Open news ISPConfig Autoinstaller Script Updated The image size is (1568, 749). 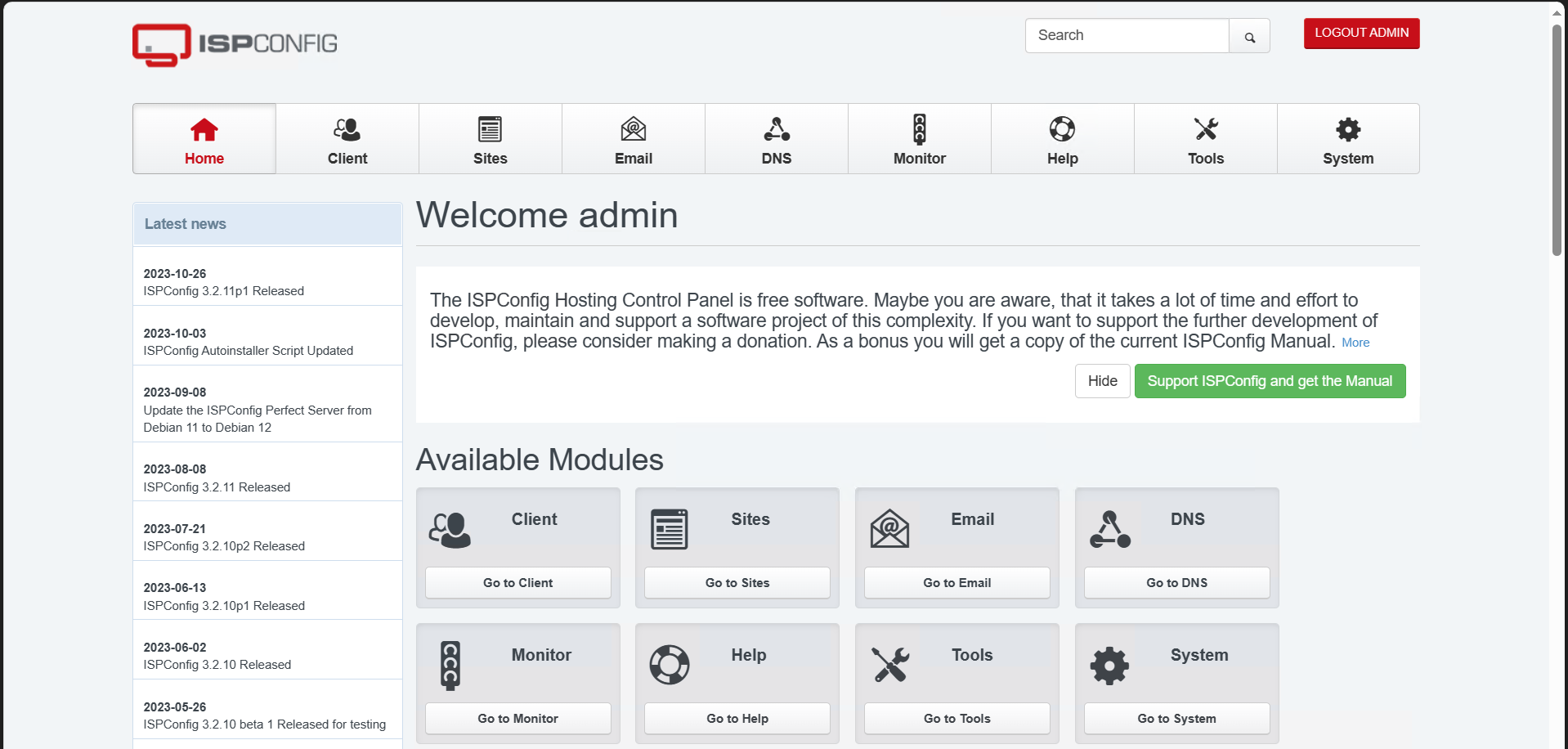pos(249,351)
